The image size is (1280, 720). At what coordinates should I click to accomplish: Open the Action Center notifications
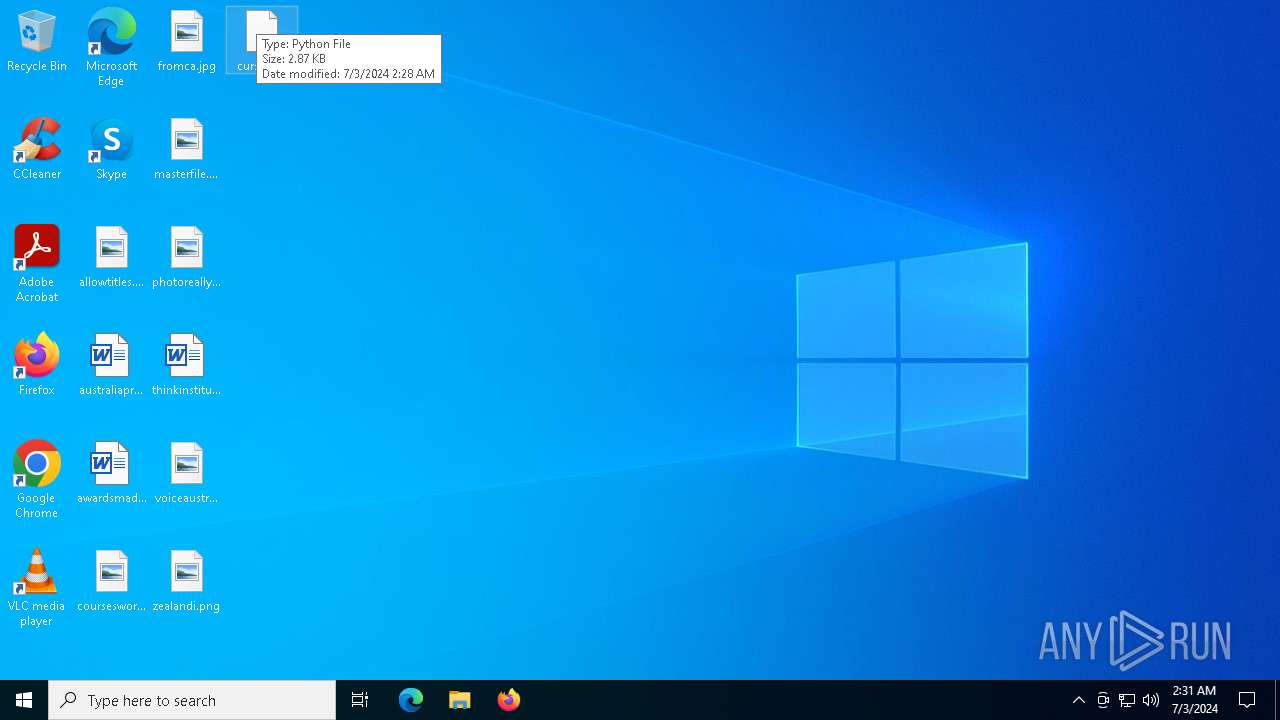pyautogui.click(x=1248, y=700)
